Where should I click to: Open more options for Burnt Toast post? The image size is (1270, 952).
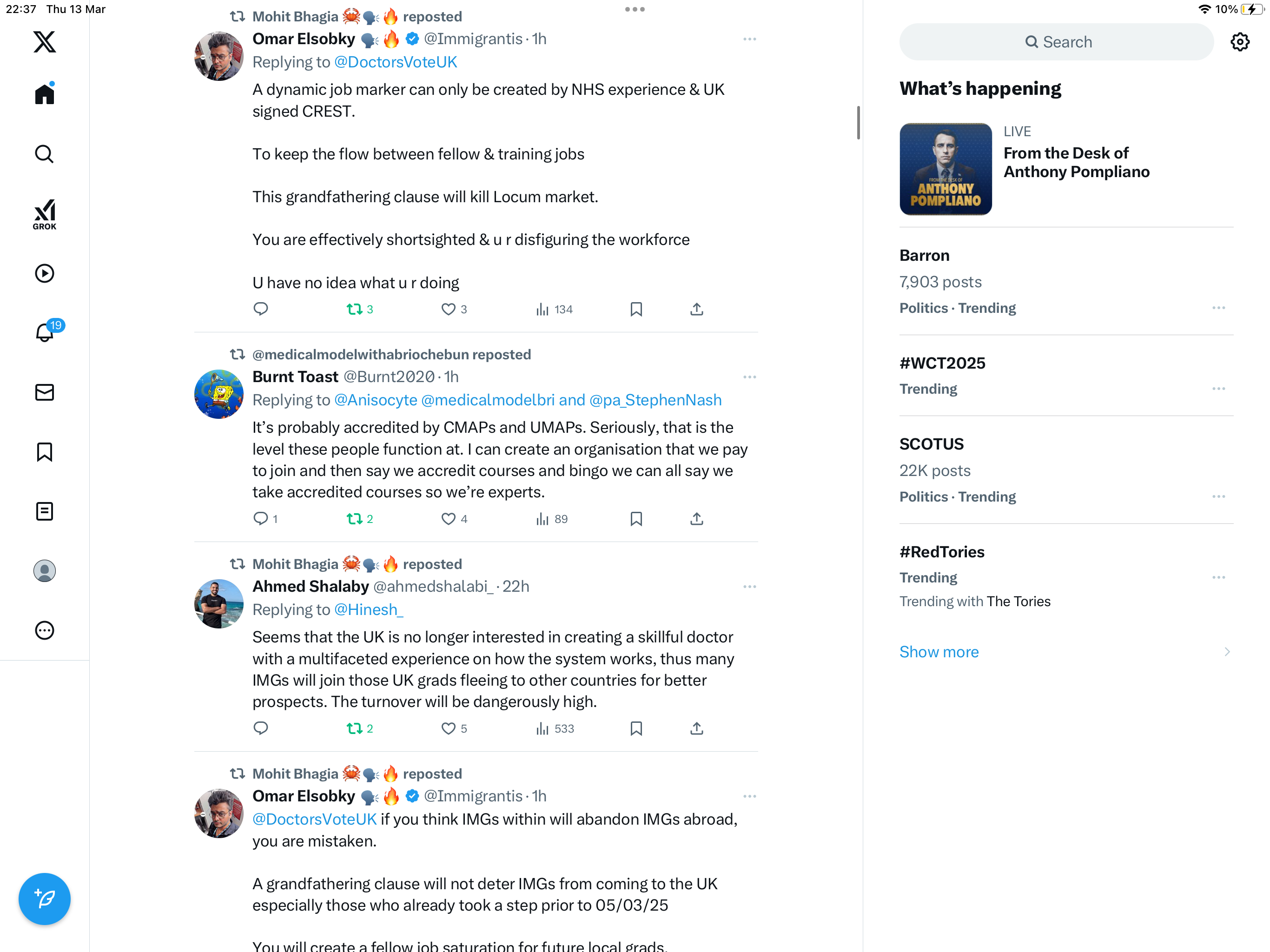749,377
